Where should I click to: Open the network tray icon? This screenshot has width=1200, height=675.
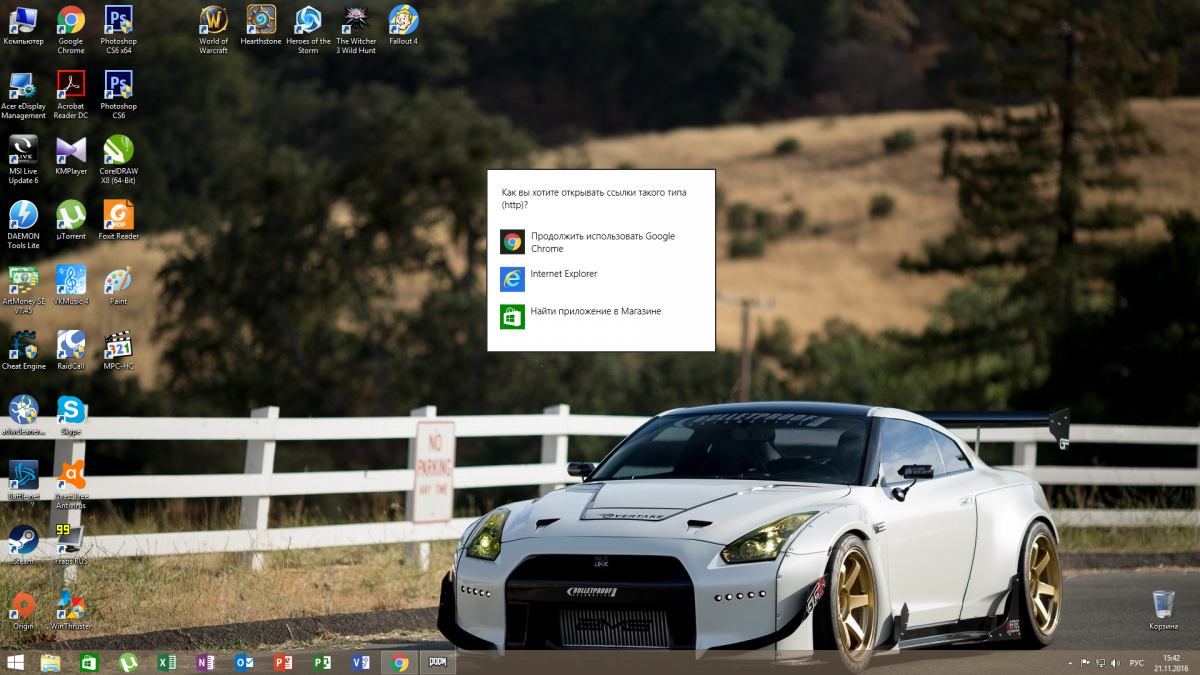[1100, 663]
